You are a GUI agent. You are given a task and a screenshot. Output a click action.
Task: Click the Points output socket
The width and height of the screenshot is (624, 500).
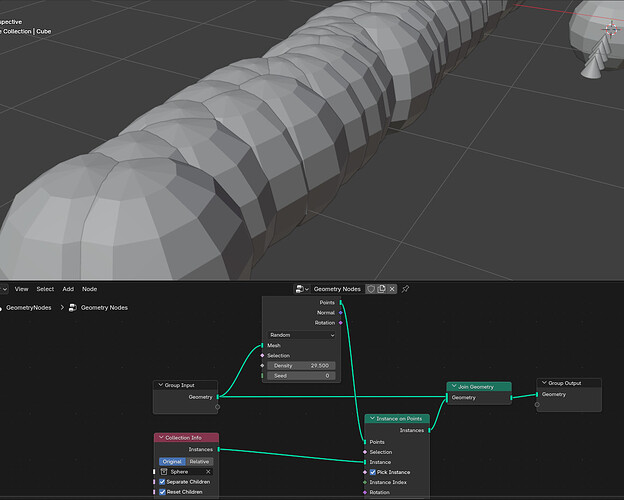click(x=341, y=303)
